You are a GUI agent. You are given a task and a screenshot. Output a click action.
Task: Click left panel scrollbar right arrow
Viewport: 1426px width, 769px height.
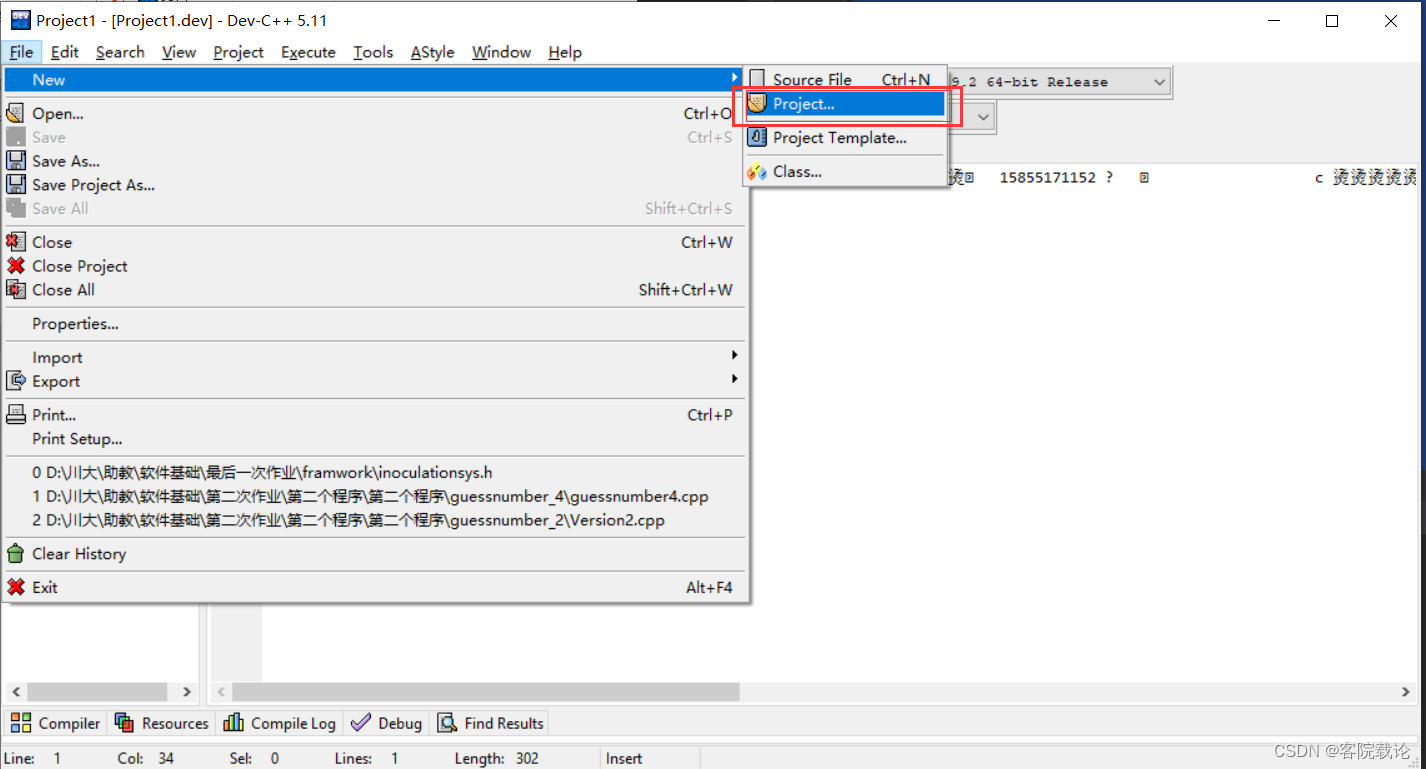(186, 691)
